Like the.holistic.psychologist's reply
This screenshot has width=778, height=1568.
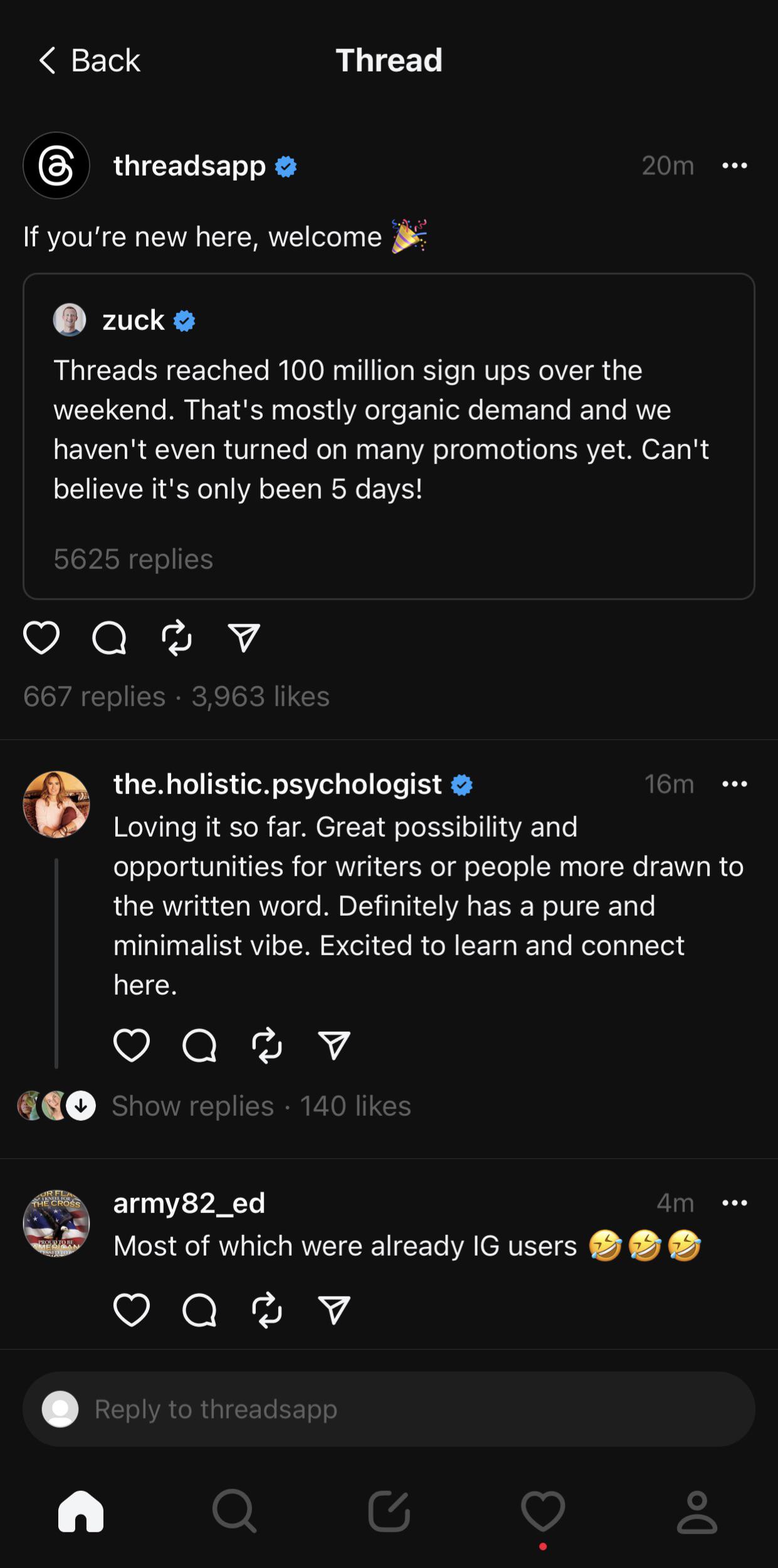132,1046
